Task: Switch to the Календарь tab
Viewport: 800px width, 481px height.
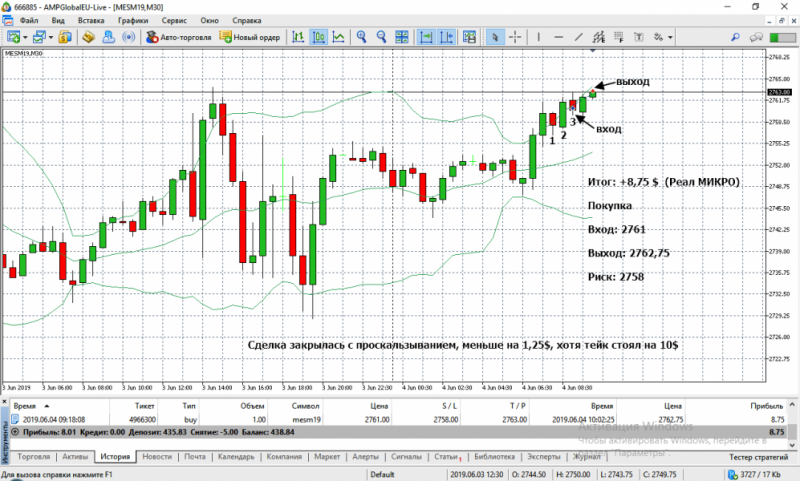Action: pyautogui.click(x=236, y=457)
